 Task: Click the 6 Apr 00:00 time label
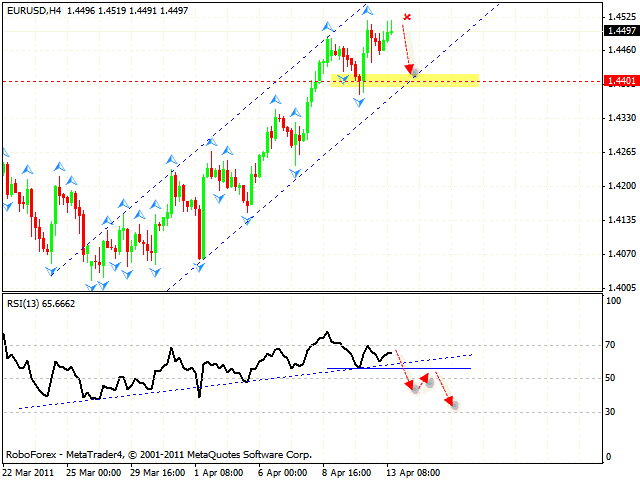click(x=282, y=473)
